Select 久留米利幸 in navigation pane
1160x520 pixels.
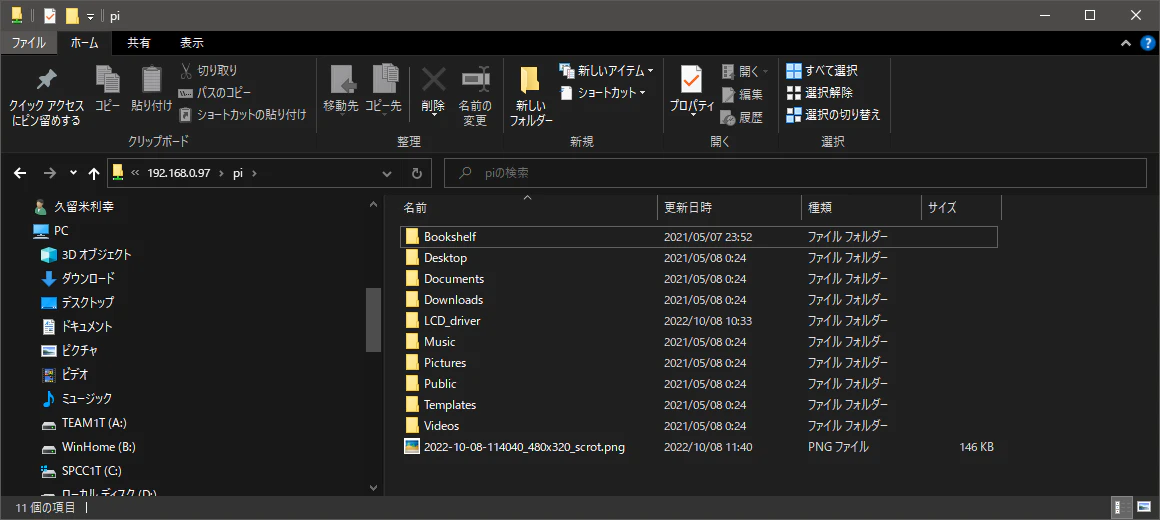(74, 207)
